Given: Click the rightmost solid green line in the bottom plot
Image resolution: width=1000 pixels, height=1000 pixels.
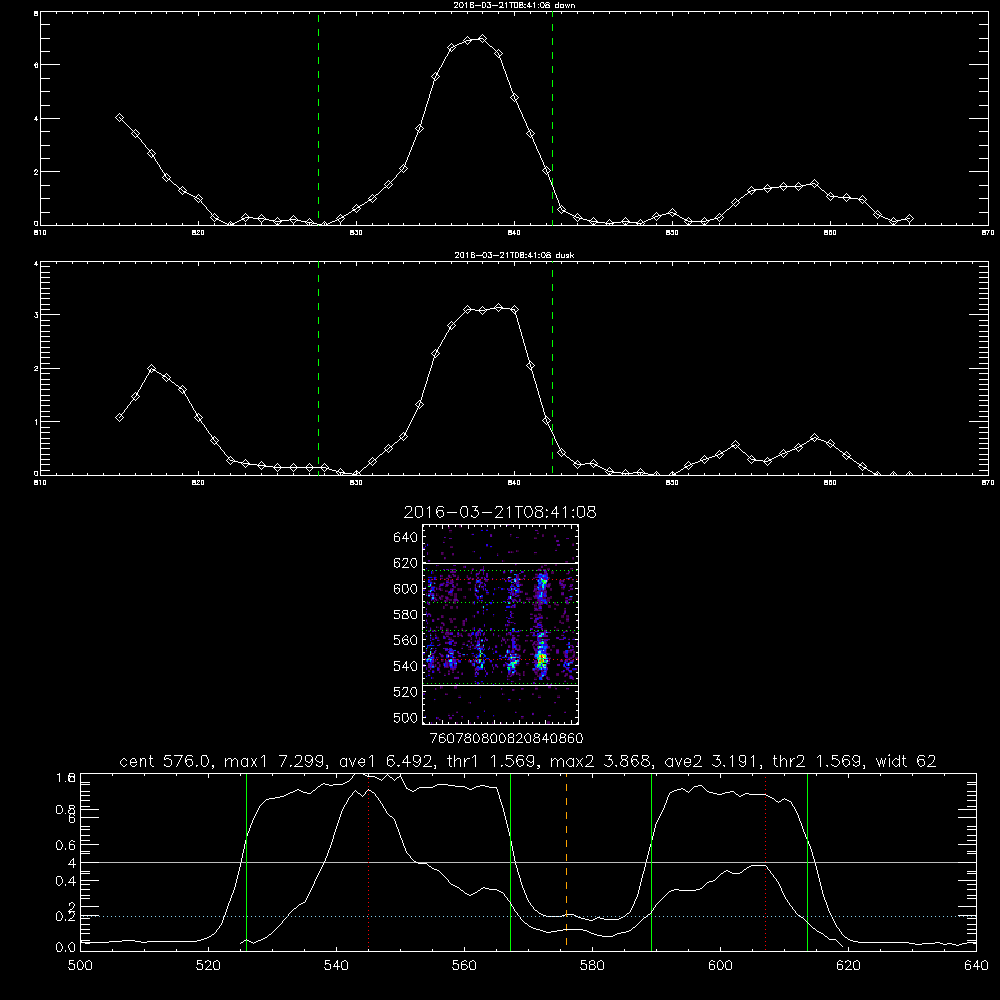Looking at the screenshot, I should tap(807, 863).
